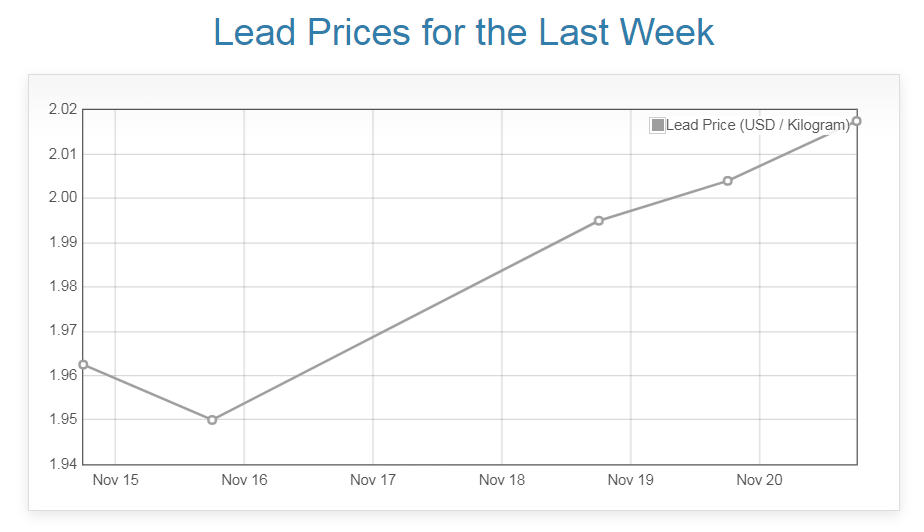Click the Nov 16 x-axis label
The width and height of the screenshot is (924, 532).
pos(245,480)
